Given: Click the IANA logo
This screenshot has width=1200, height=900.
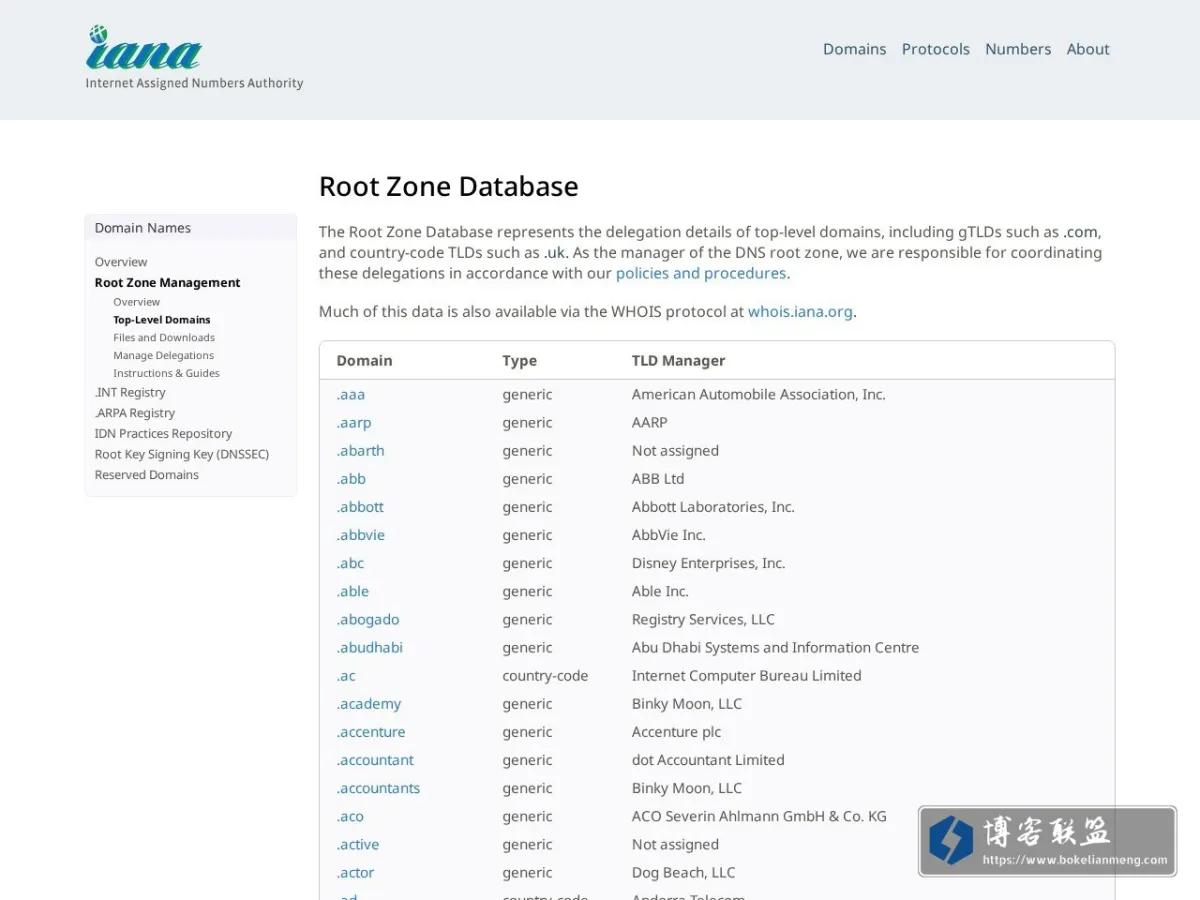Looking at the screenshot, I should coord(194,58).
